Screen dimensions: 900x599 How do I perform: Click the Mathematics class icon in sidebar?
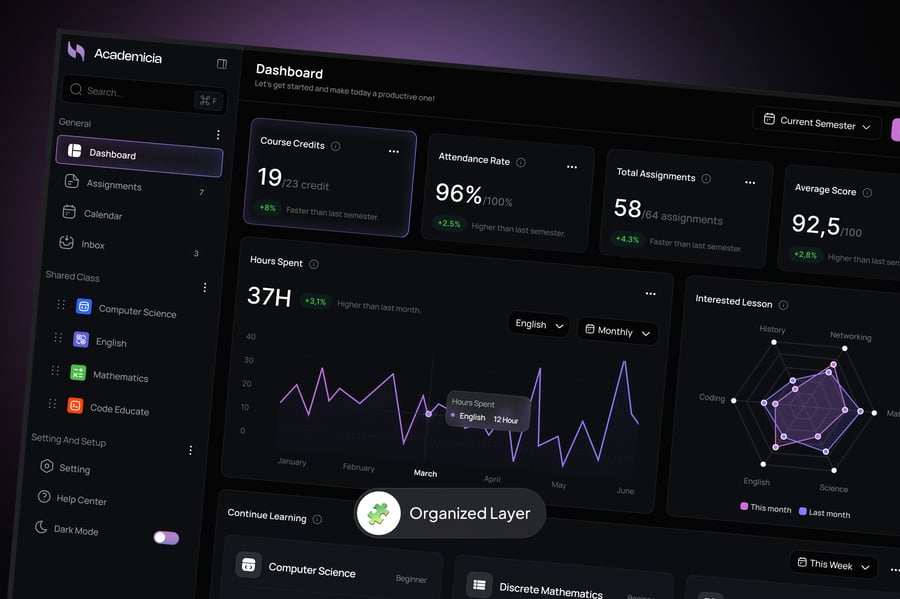pos(77,373)
